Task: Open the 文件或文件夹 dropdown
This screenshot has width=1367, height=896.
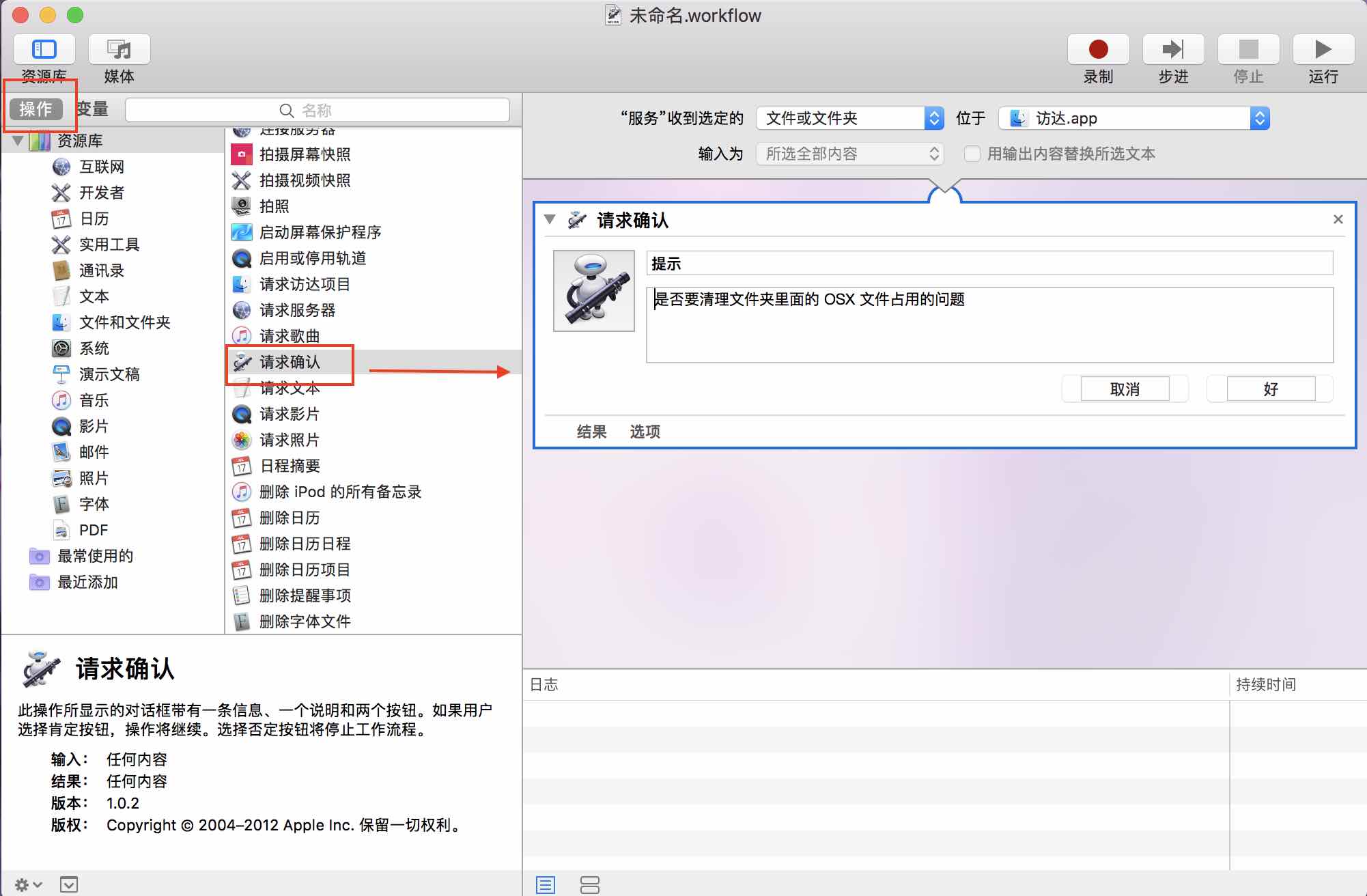Action: [x=849, y=118]
